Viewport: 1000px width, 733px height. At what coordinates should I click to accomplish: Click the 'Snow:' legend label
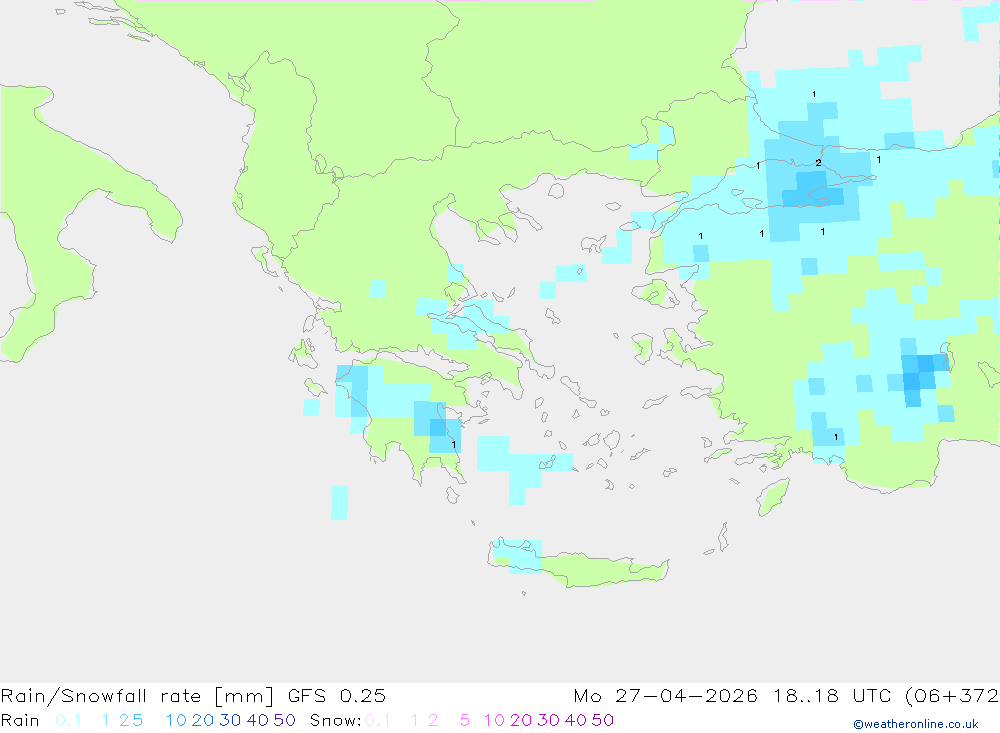(335, 720)
